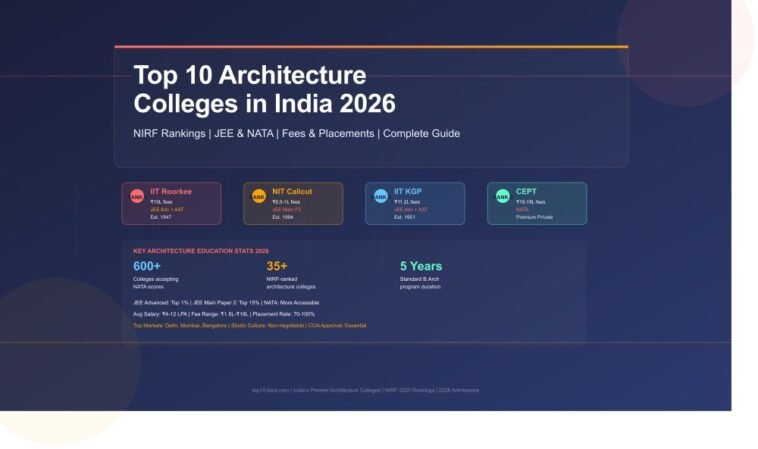Click the "Avg Salary: ₹4-12 LPA" stats line

[x=224, y=314]
